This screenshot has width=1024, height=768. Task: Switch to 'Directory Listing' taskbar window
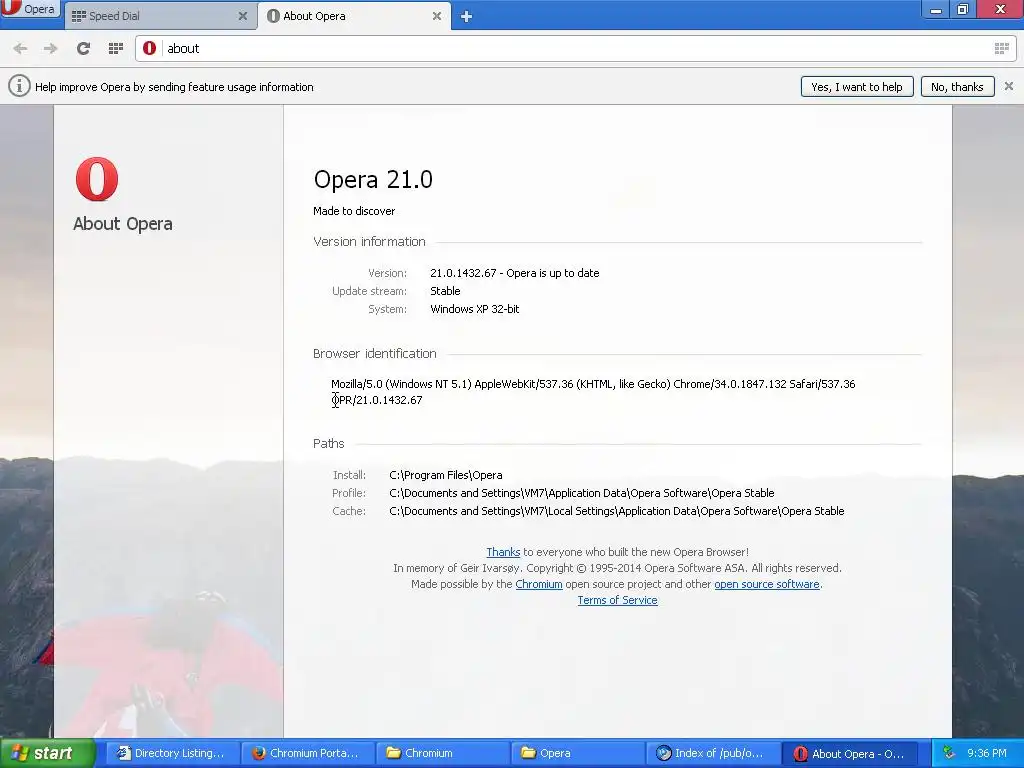click(171, 753)
